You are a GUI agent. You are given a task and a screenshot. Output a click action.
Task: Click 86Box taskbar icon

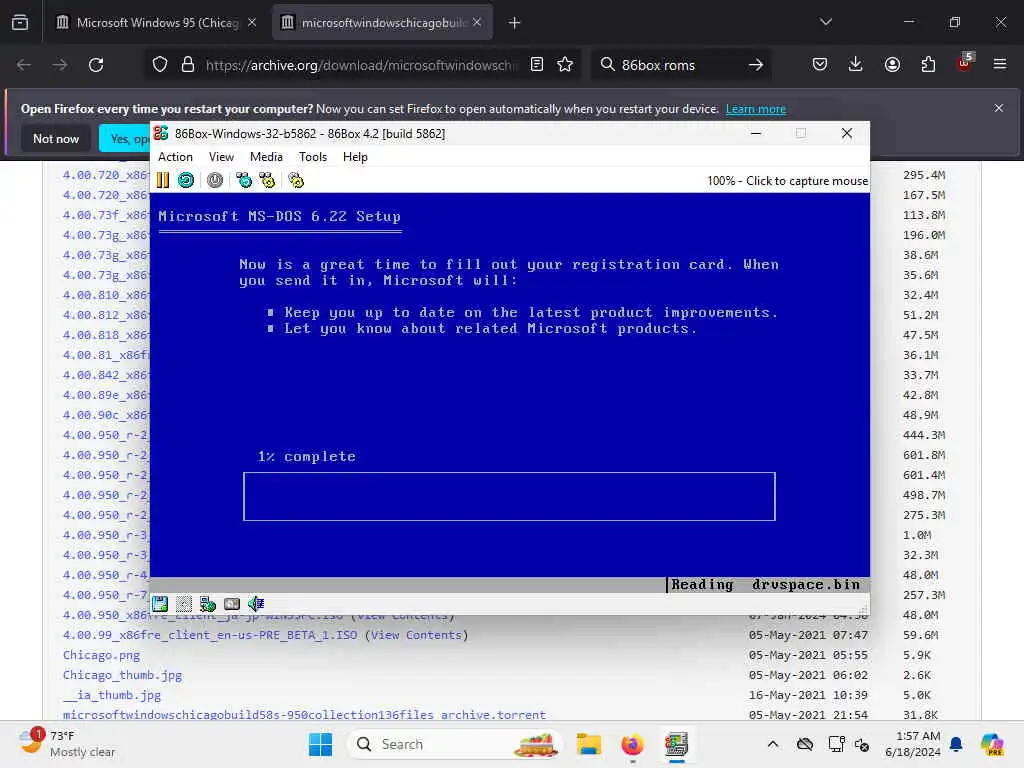(x=677, y=744)
